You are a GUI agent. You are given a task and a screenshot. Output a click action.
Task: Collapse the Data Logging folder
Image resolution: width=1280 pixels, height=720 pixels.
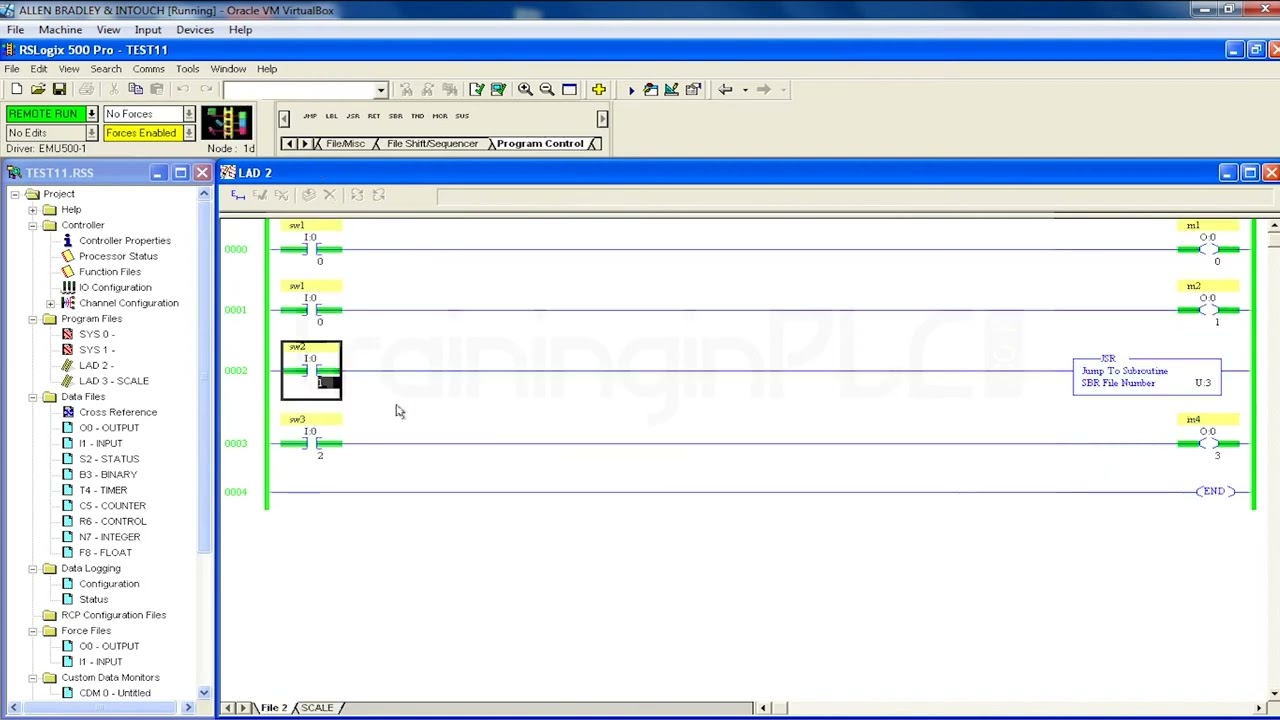(33, 568)
